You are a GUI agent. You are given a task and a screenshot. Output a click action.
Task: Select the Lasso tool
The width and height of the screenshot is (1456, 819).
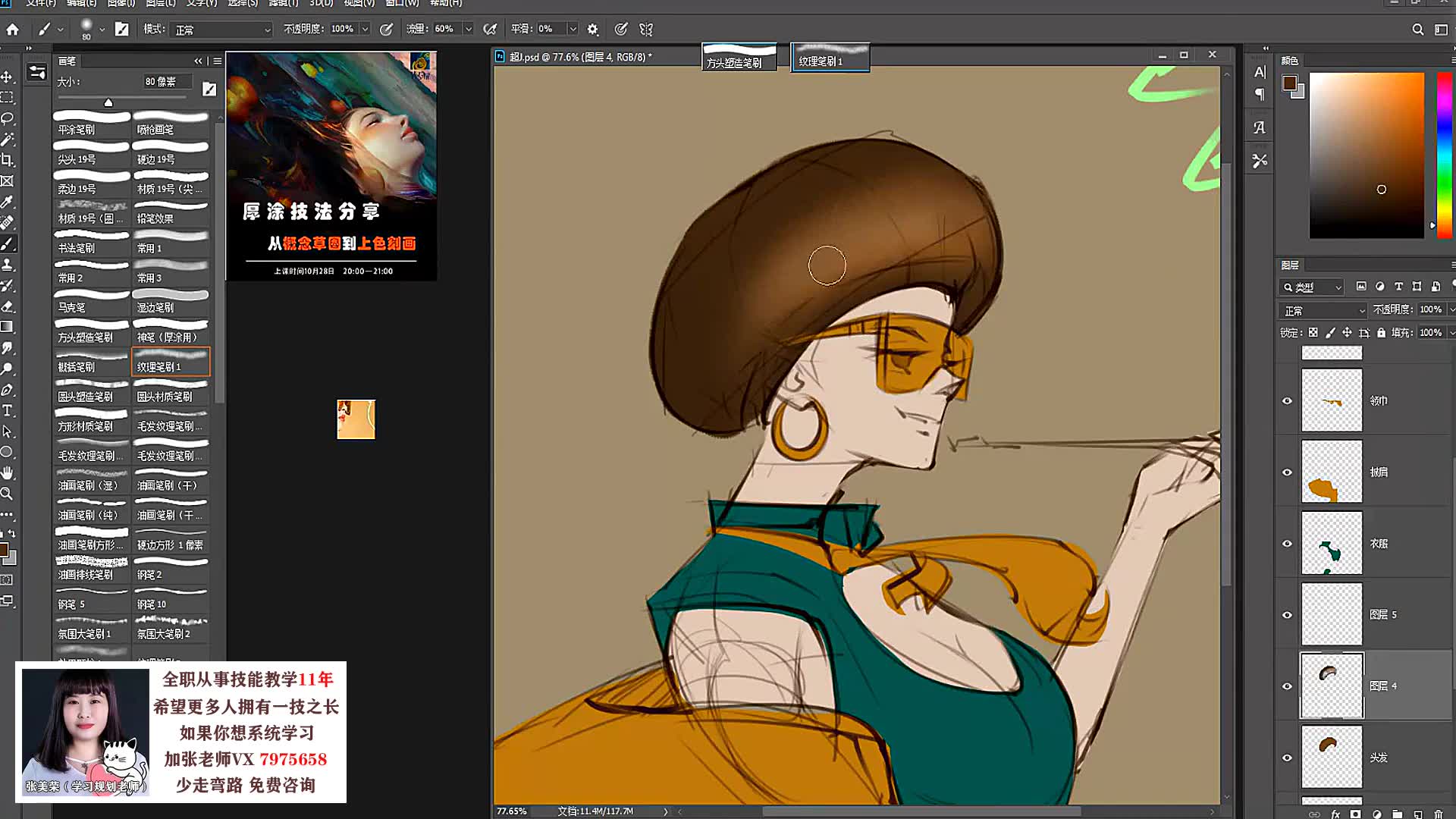click(7, 118)
